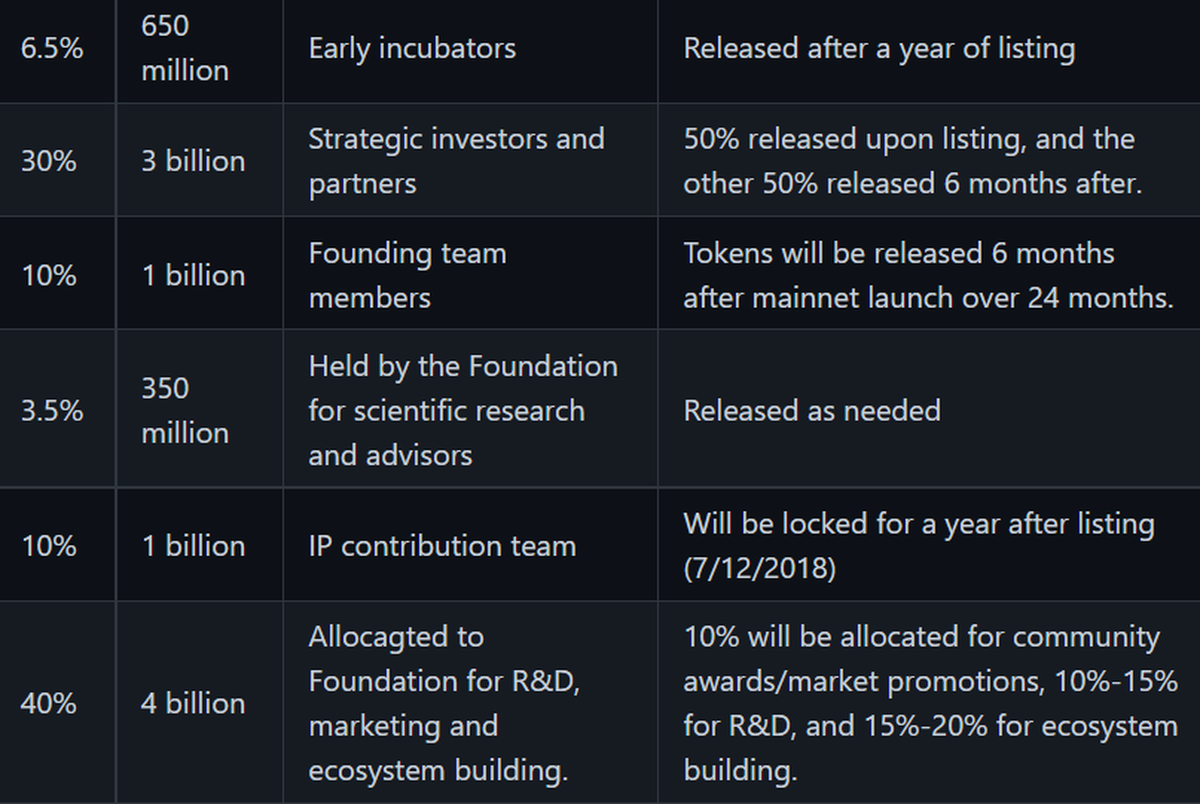Select the 3.5% percentage cell

tap(51, 410)
